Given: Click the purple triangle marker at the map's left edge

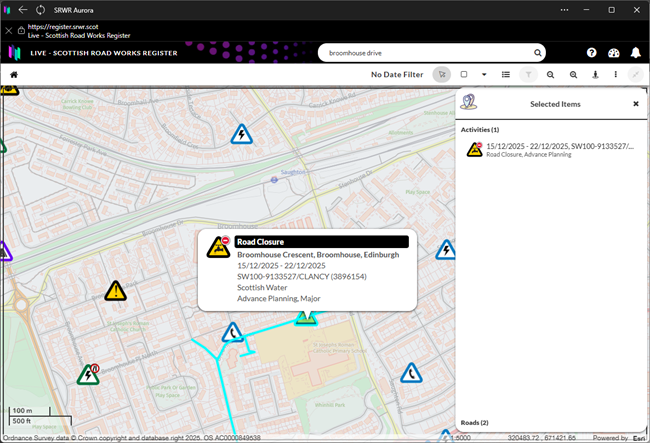Looking at the screenshot, I should (6, 252).
